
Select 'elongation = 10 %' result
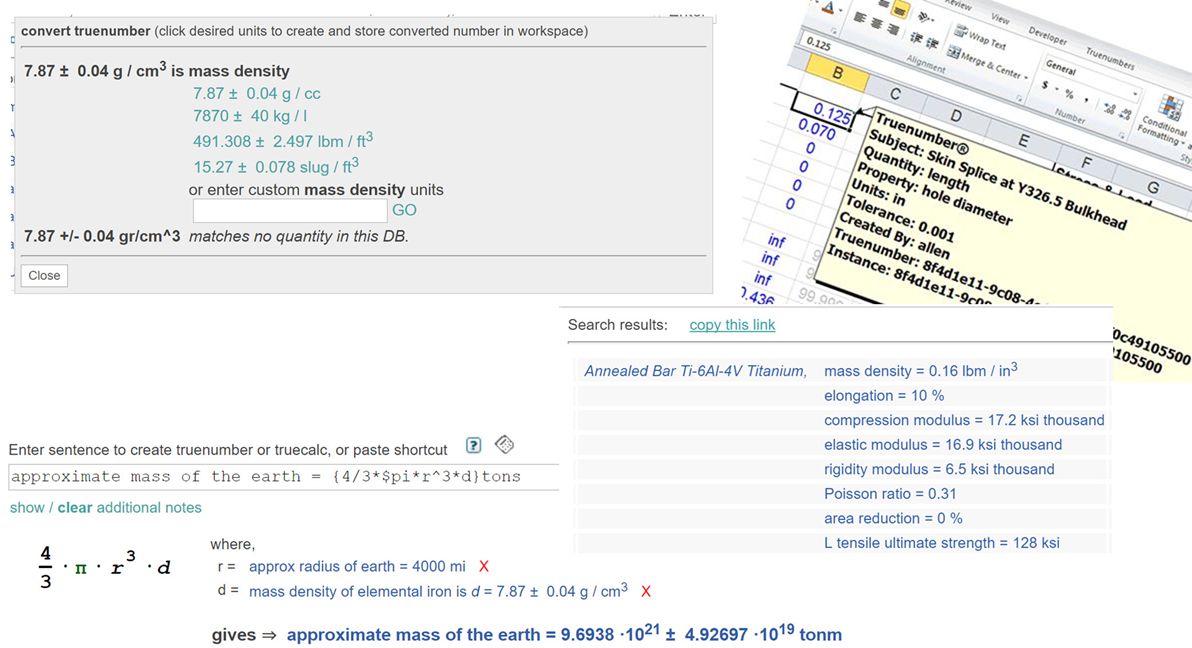click(884, 395)
